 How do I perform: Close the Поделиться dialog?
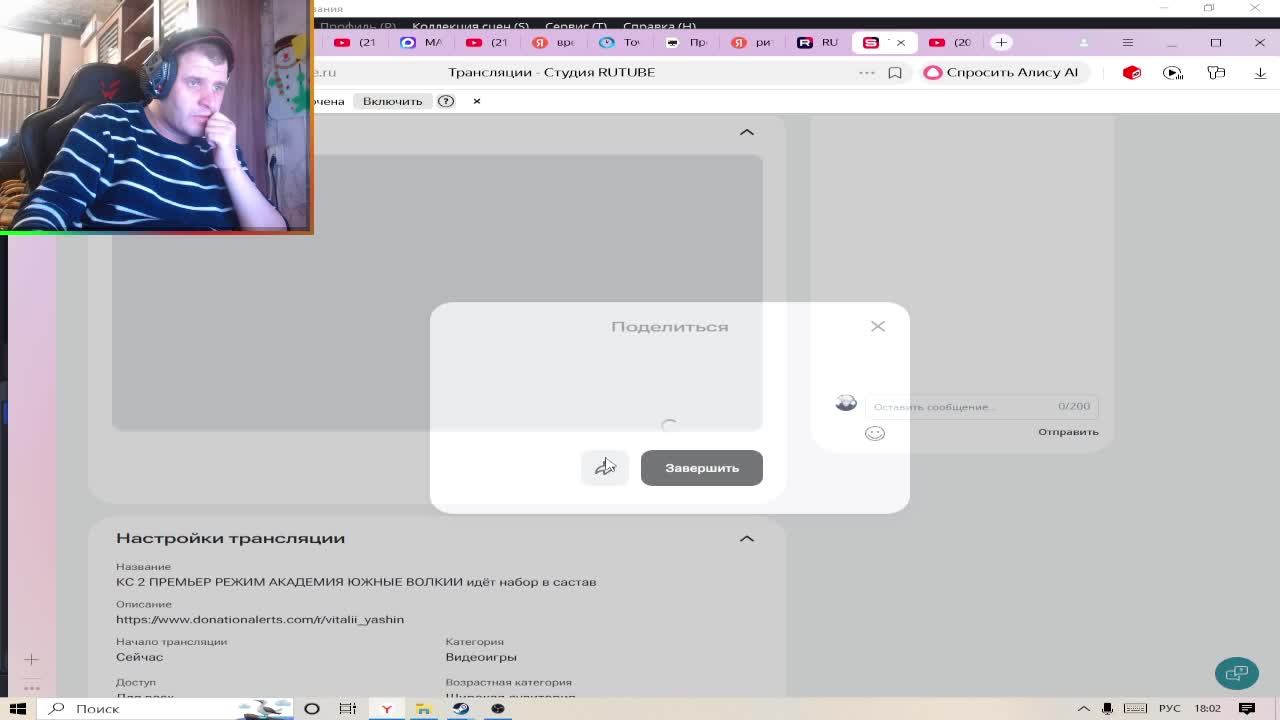point(878,326)
